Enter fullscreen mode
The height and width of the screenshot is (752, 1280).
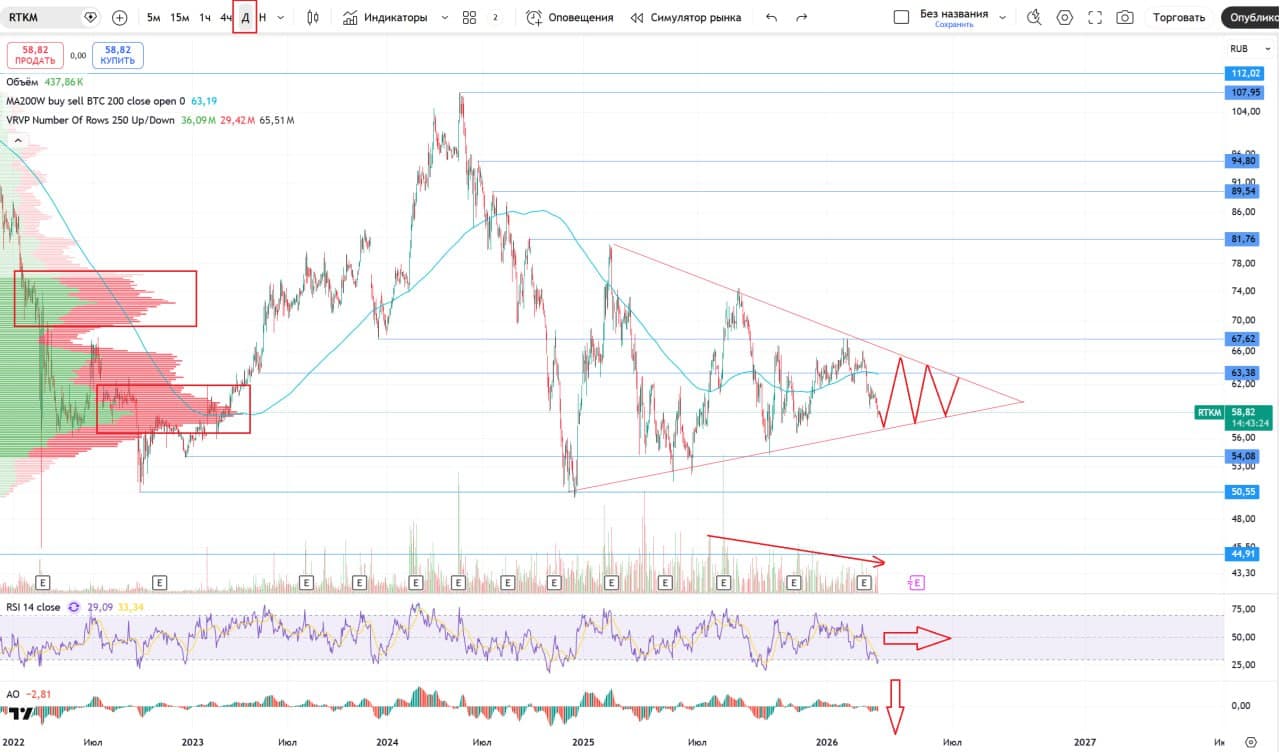[1095, 17]
